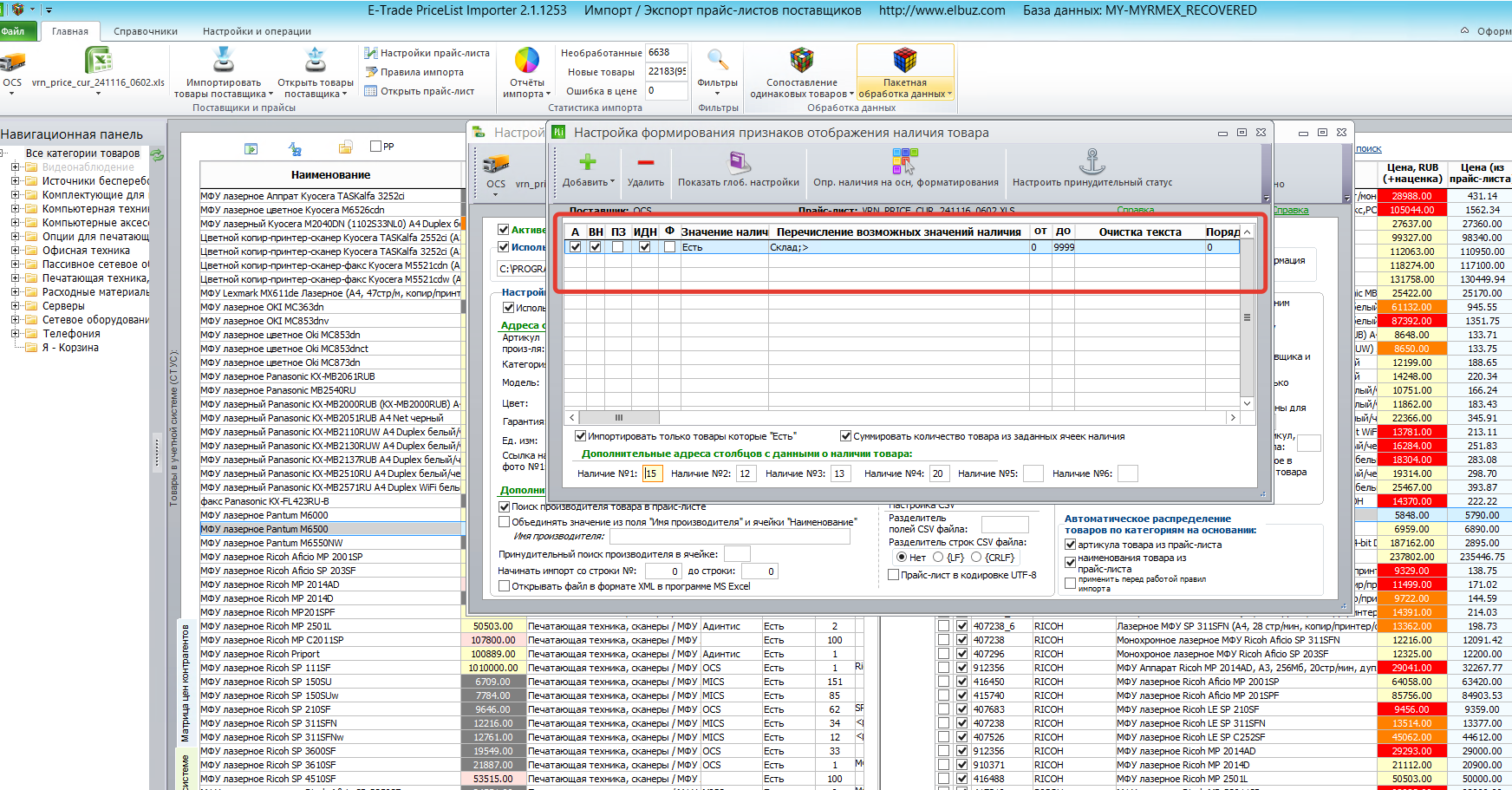Screen dimensions: 1512x790
Task: Click the horizontal scrollbar thumb of the grid
Action: pos(619,417)
